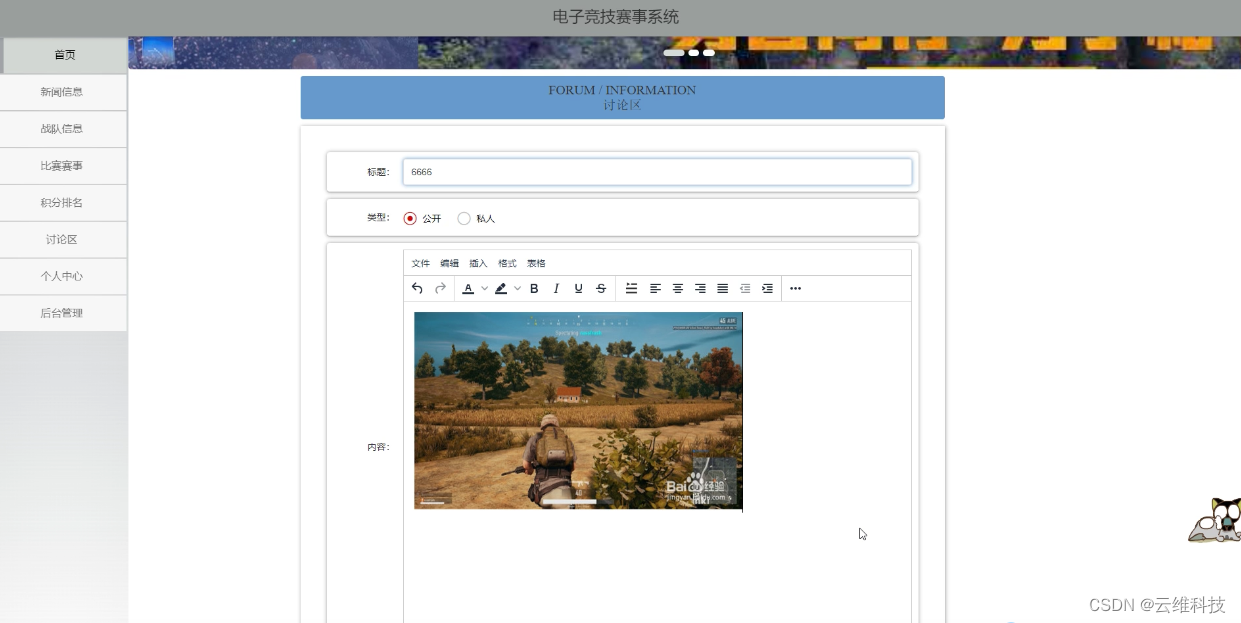The width and height of the screenshot is (1241, 623).
Task: Go to 首页 in the sidebar
Action: (64, 55)
